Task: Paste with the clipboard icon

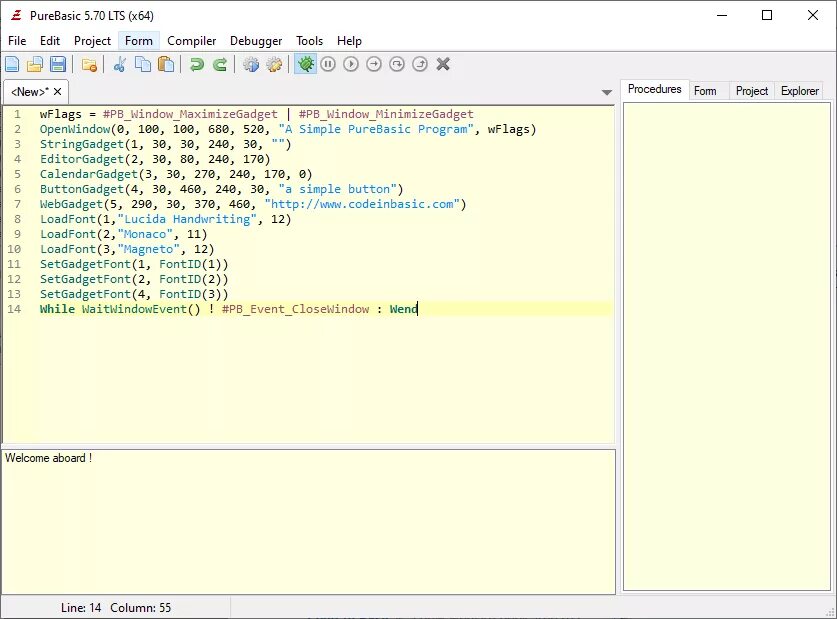Action: tap(166, 65)
